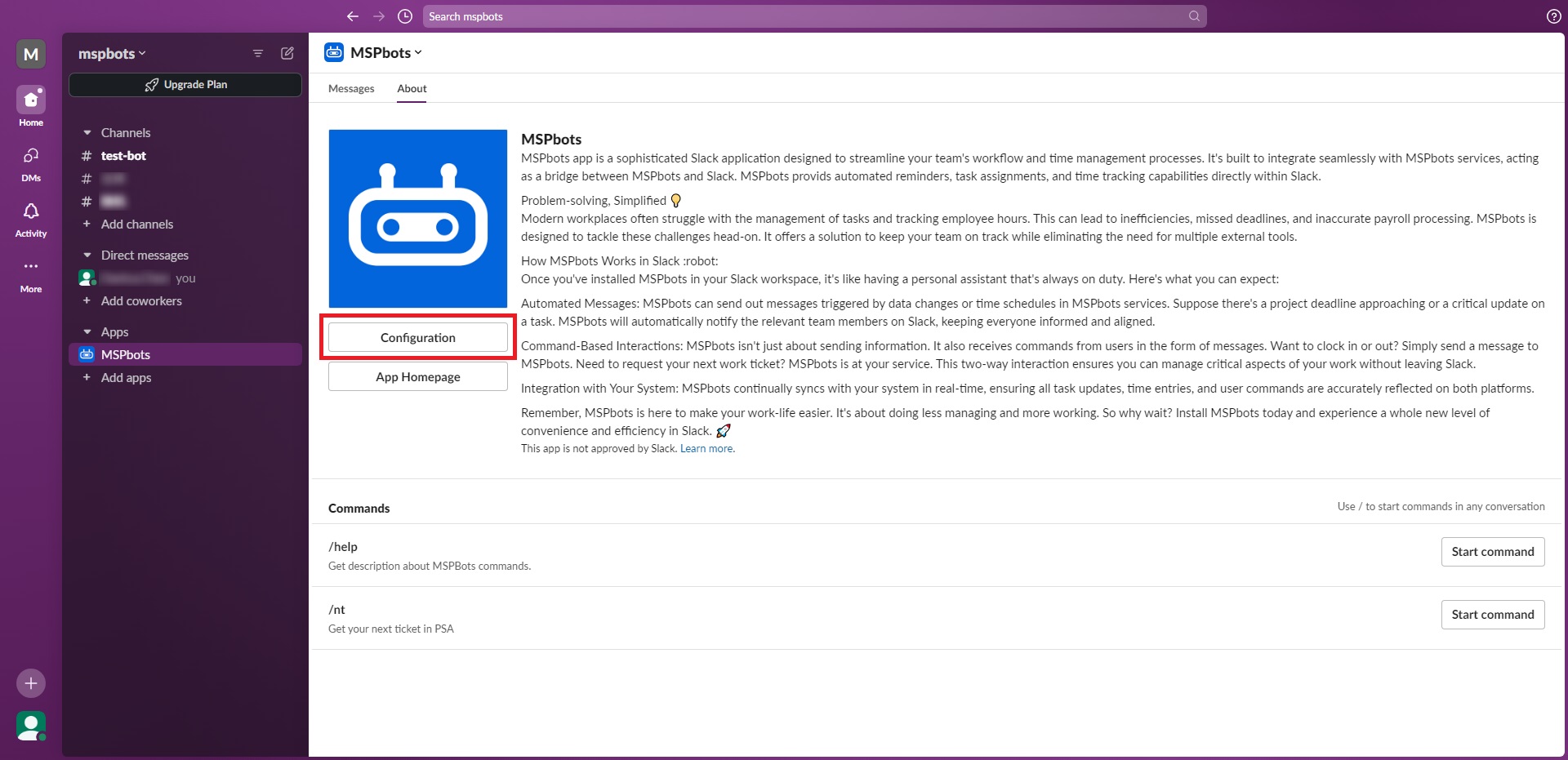This screenshot has height=760, width=1568.
Task: Click the Search mspbots field
Action: click(804, 16)
